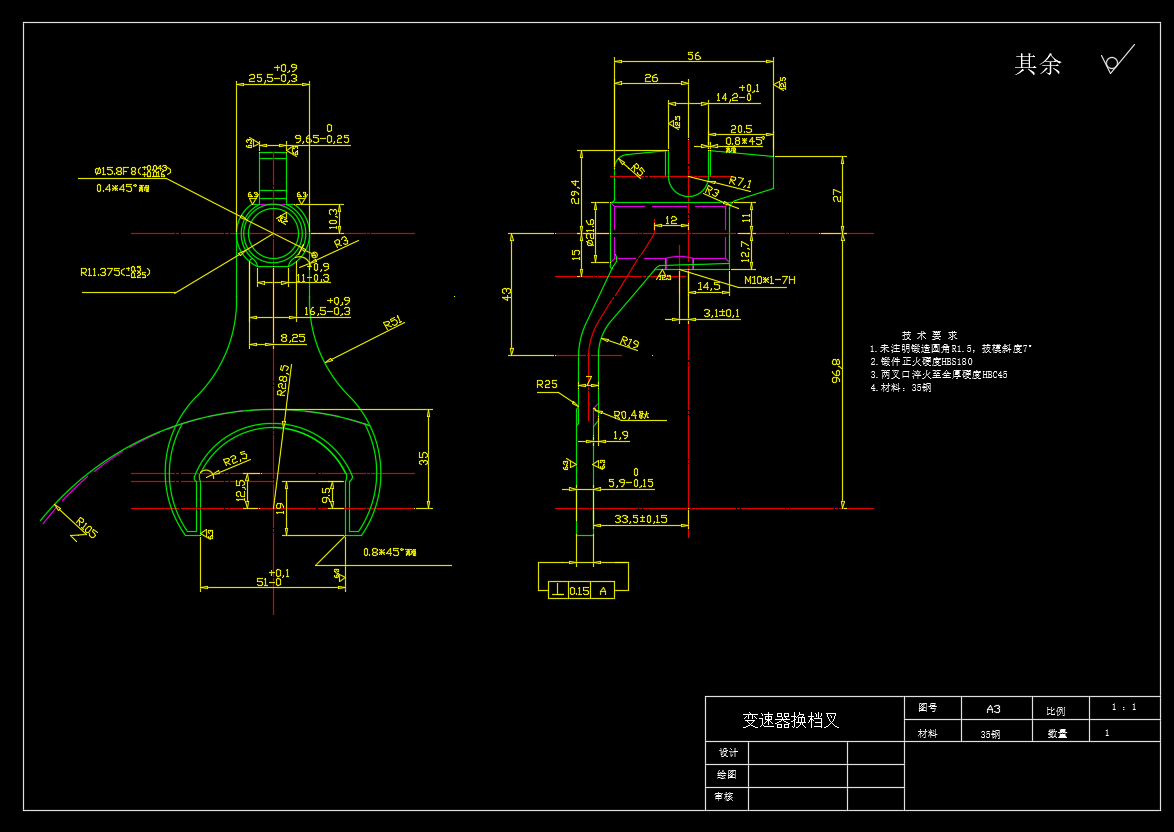Click the 设计 row label
The image size is (1174, 832).
[728, 753]
